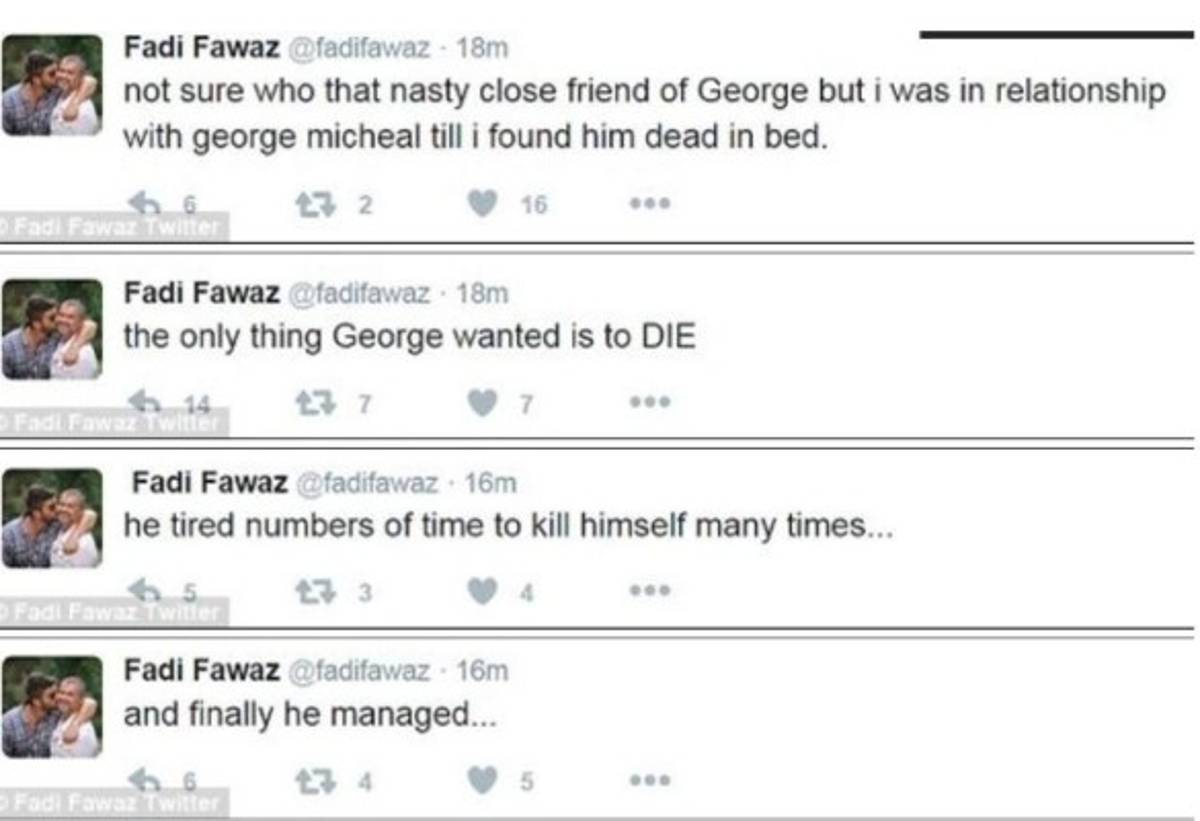Open the 16m timestamp on the last tweet
This screenshot has height=821, width=1200.
pyautogui.click(x=482, y=671)
